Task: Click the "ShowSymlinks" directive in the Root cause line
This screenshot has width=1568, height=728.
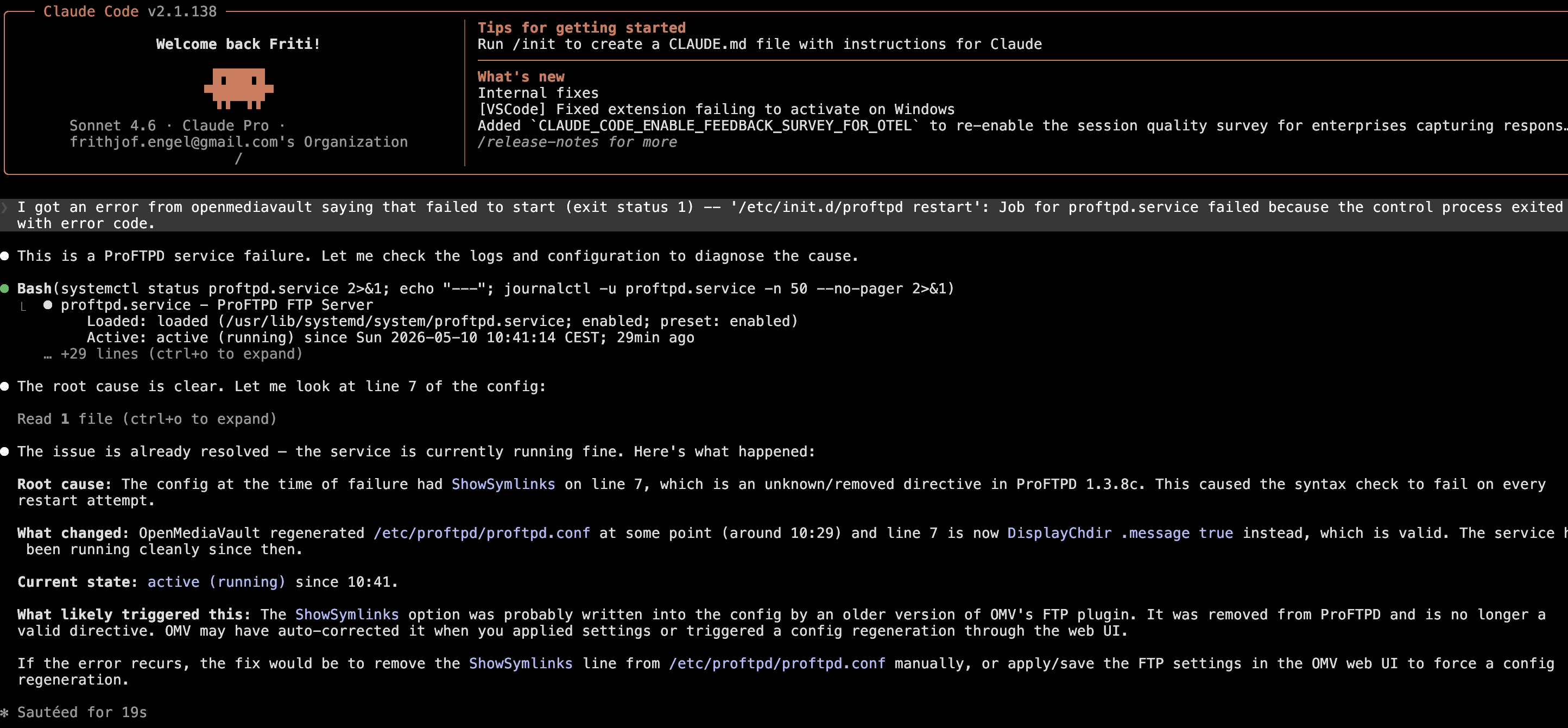Action: 503,484
